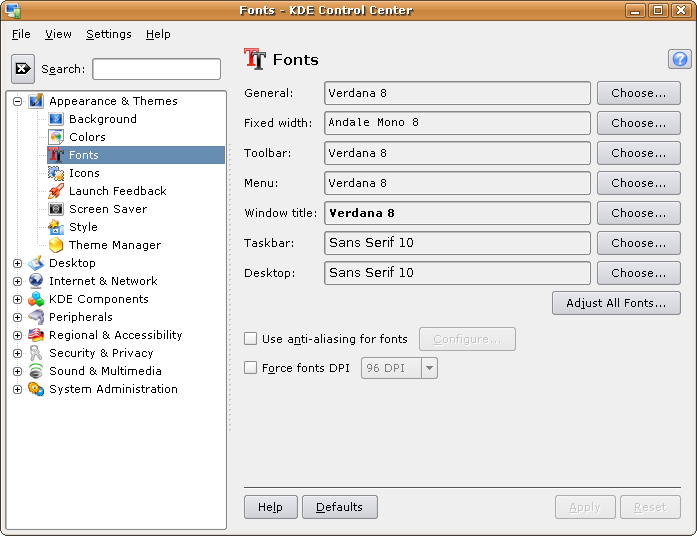This screenshot has width=697, height=536.
Task: Click the Style item icon
Action: click(56, 227)
